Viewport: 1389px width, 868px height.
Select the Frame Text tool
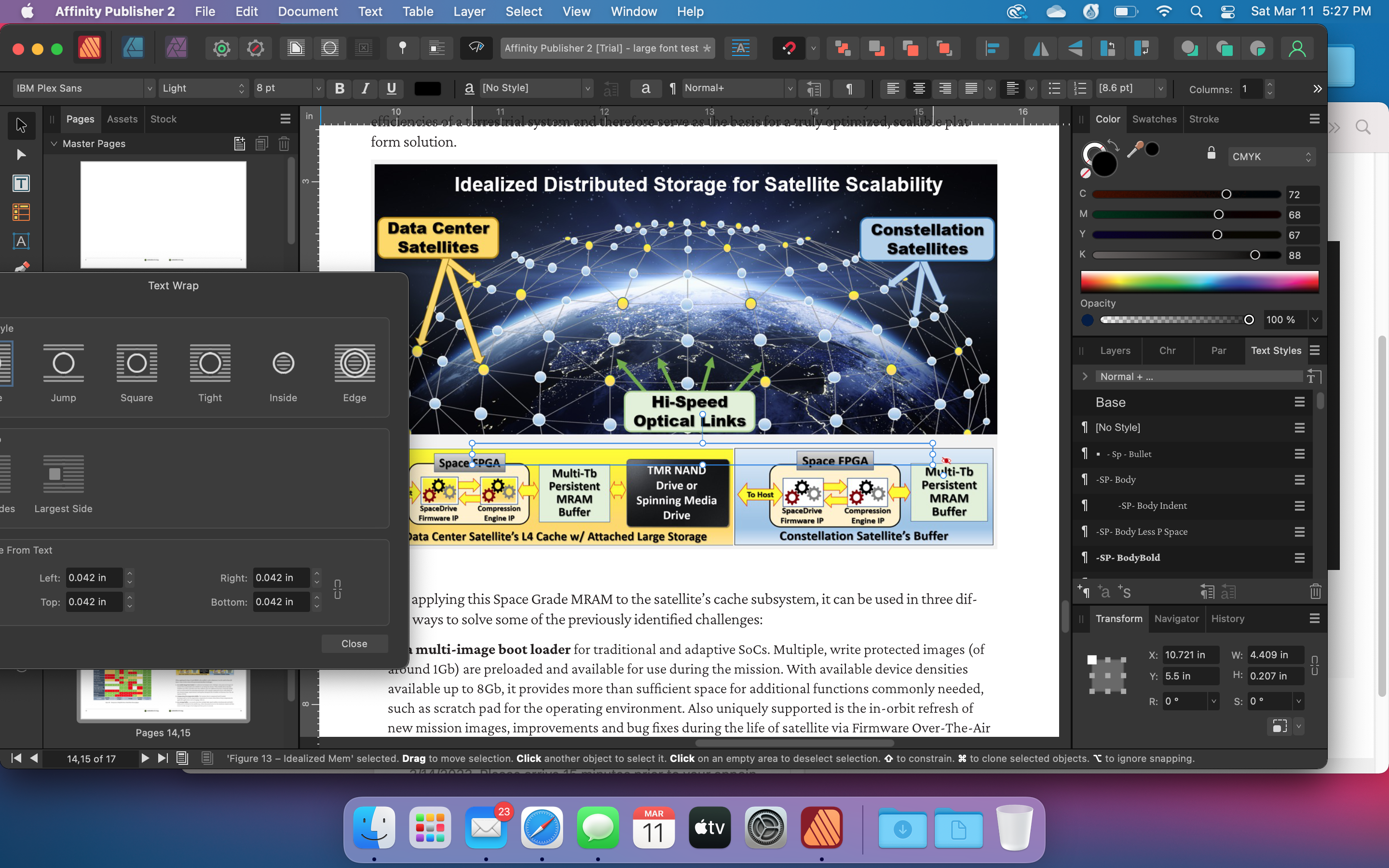tap(21, 183)
